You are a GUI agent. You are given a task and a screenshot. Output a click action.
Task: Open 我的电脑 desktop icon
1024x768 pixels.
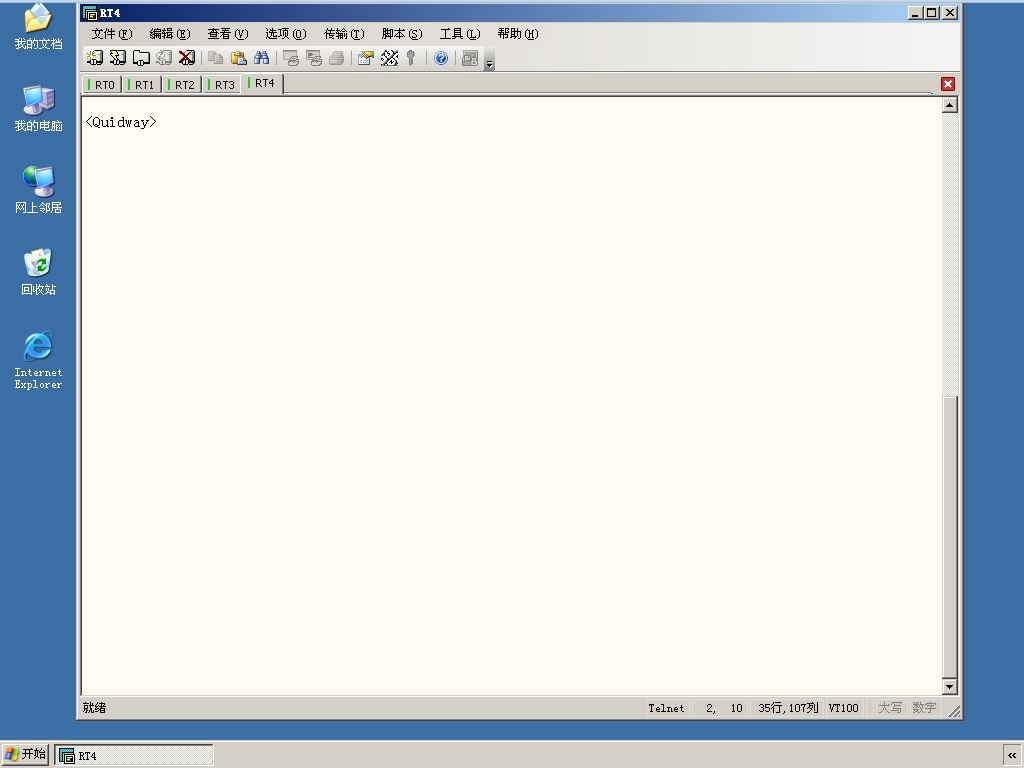tap(39, 109)
